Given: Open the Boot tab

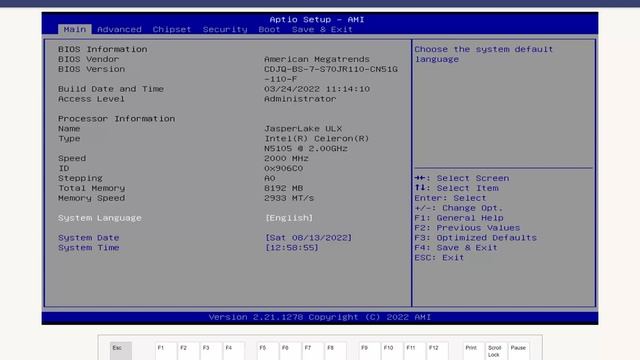Looking at the screenshot, I should click(269, 29).
